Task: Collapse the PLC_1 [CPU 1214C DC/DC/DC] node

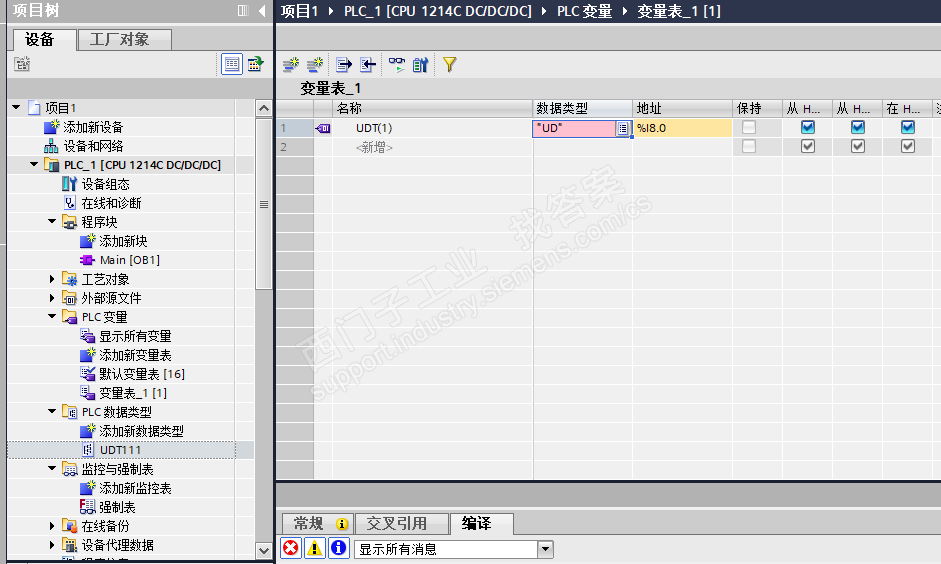Action: click(x=34, y=164)
